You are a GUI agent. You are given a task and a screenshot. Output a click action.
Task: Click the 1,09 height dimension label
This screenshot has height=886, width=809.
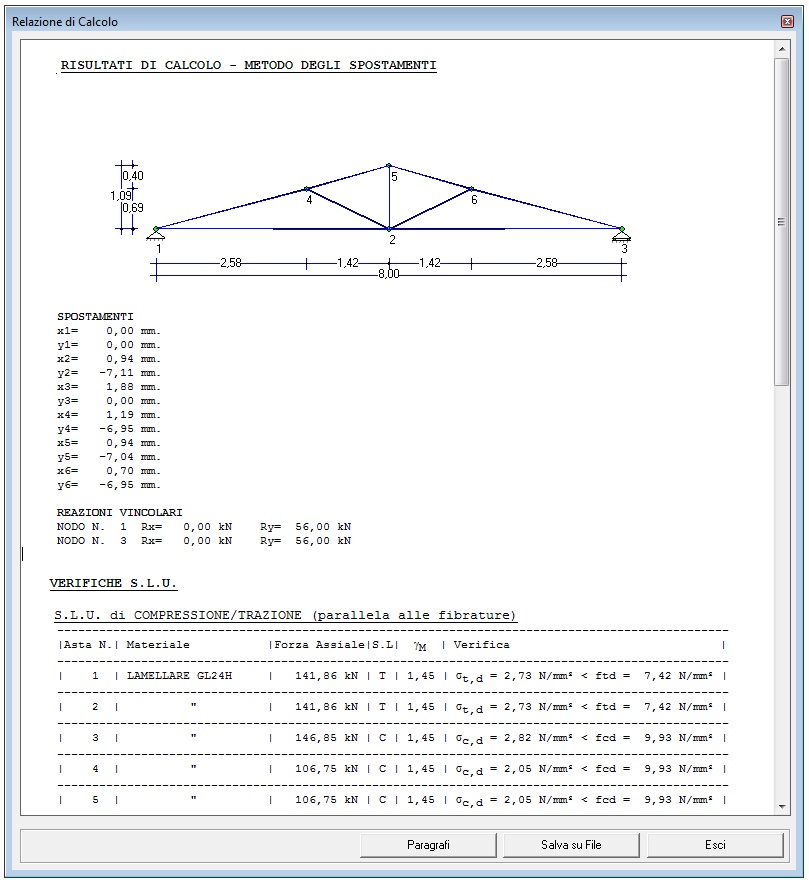pos(120,196)
